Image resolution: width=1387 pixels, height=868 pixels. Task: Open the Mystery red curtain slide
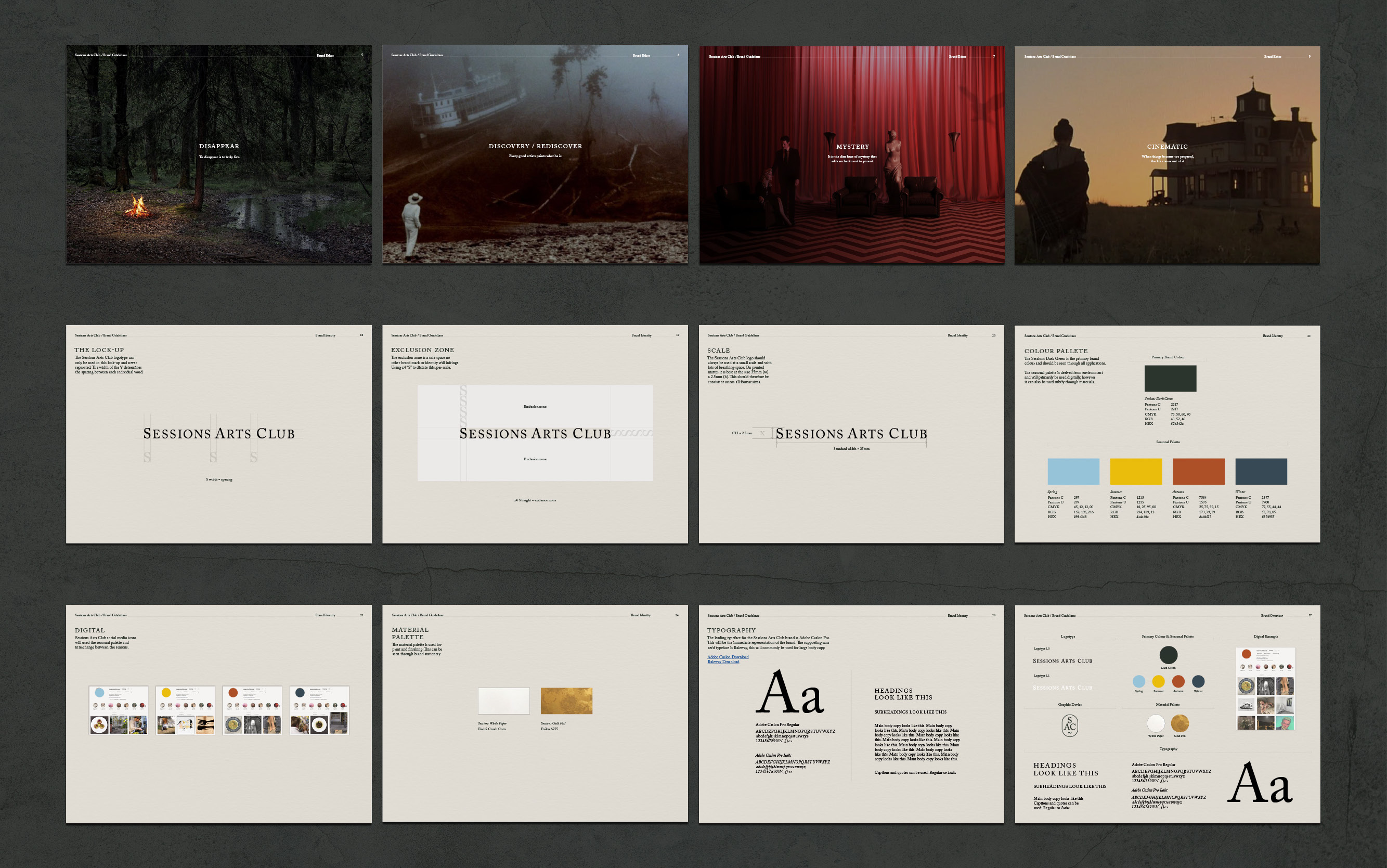point(851,155)
